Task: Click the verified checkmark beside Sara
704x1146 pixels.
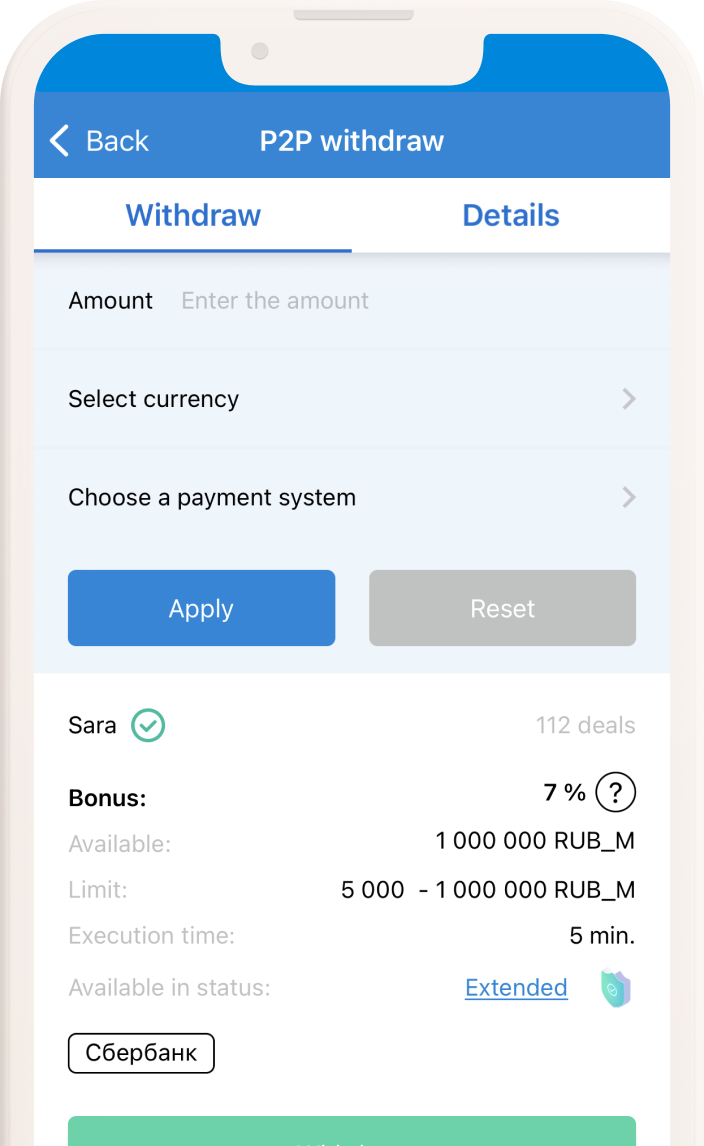Action: coord(148,725)
